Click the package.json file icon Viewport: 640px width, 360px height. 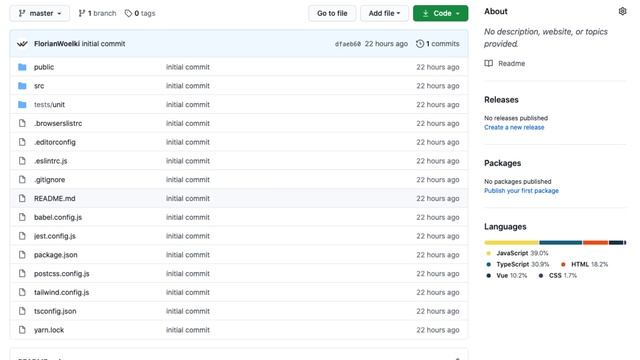click(22, 255)
